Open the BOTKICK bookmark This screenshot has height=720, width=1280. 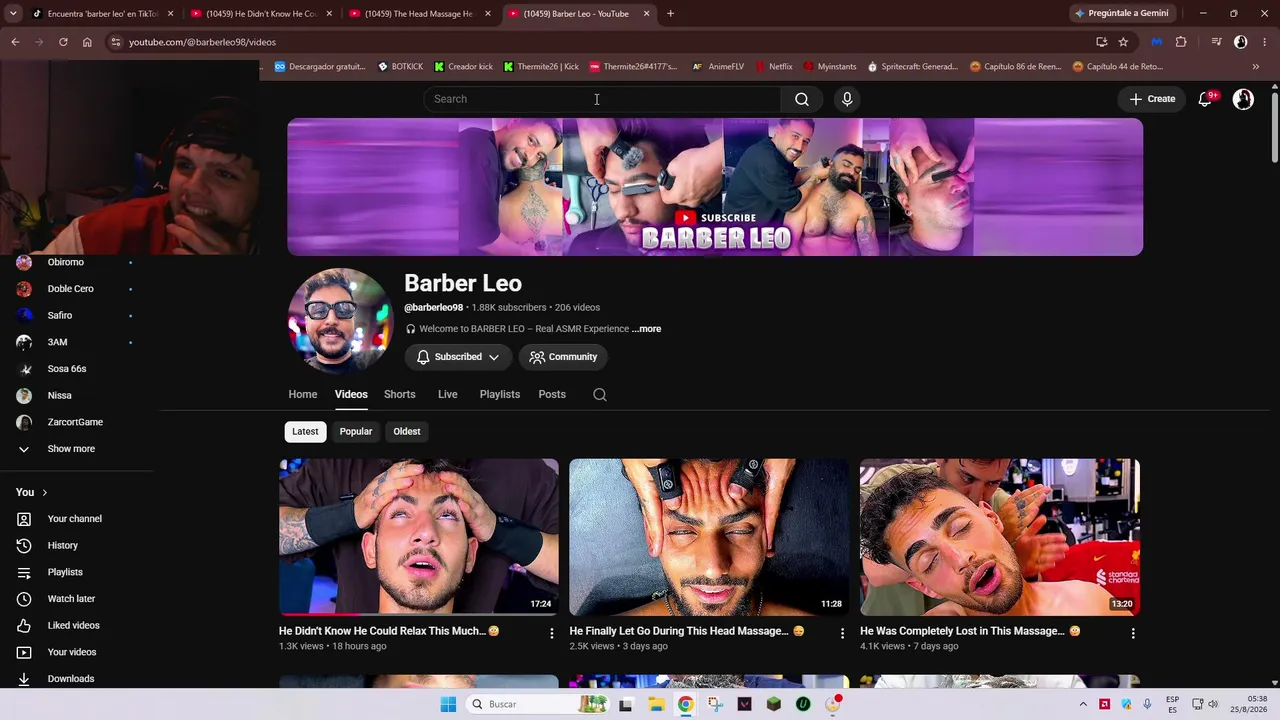(400, 67)
